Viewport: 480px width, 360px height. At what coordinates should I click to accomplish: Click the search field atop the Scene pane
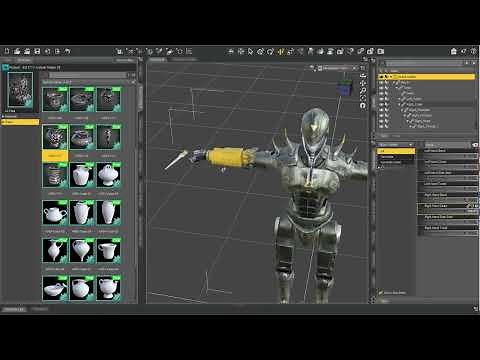(424, 63)
